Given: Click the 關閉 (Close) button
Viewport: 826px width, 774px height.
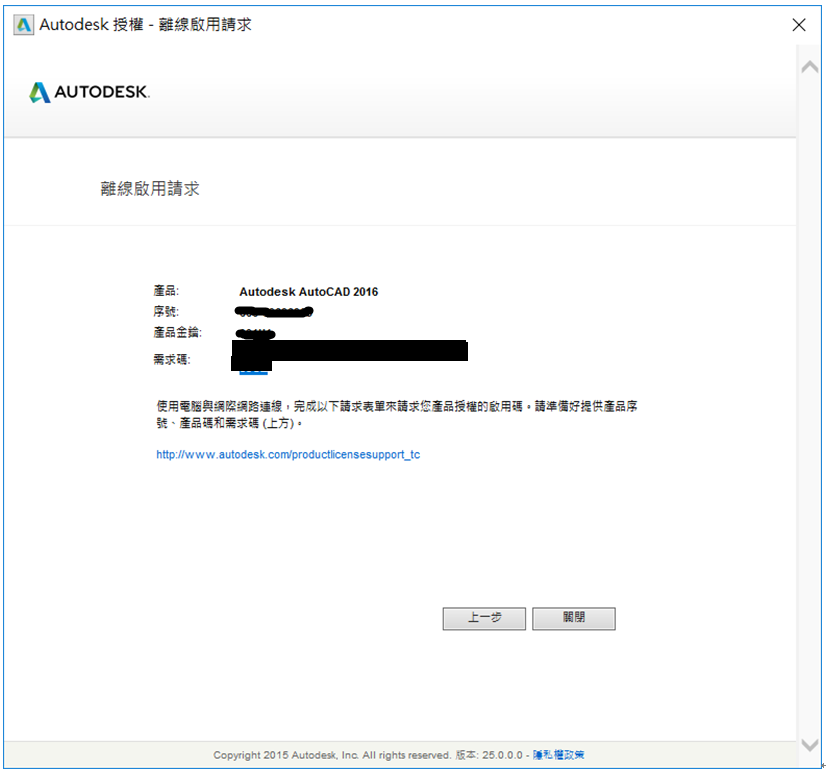Looking at the screenshot, I should point(574,618).
